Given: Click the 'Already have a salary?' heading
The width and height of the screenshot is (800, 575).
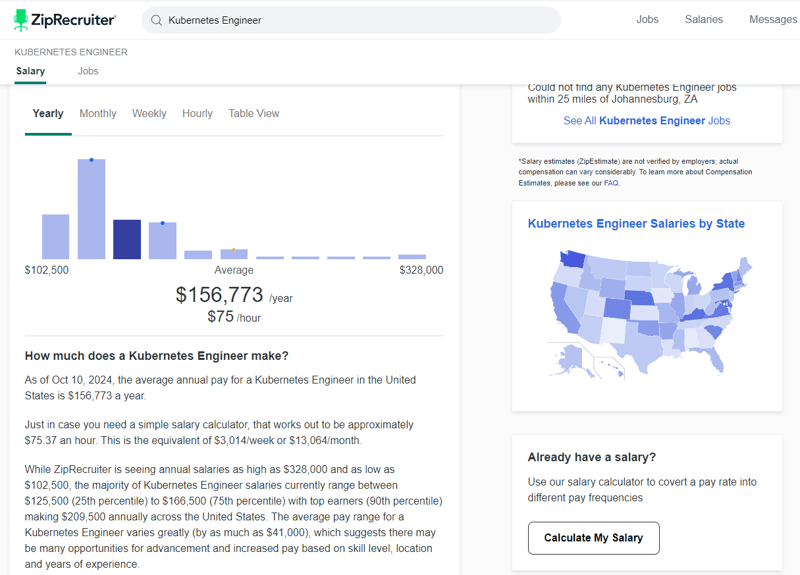Looking at the screenshot, I should [591, 457].
